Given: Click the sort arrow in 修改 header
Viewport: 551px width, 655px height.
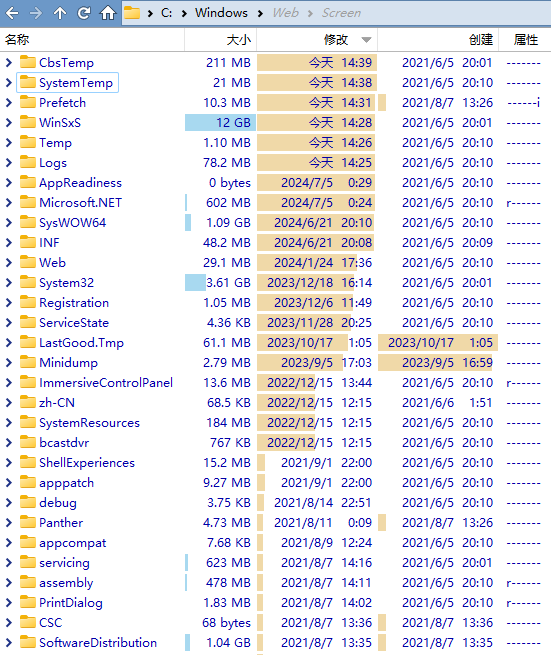Looking at the screenshot, I should click(366, 40).
